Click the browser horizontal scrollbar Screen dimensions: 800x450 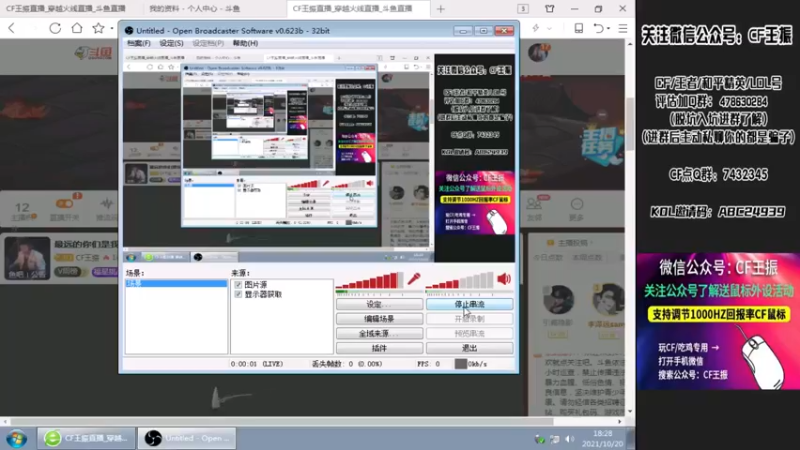(x=281, y=421)
